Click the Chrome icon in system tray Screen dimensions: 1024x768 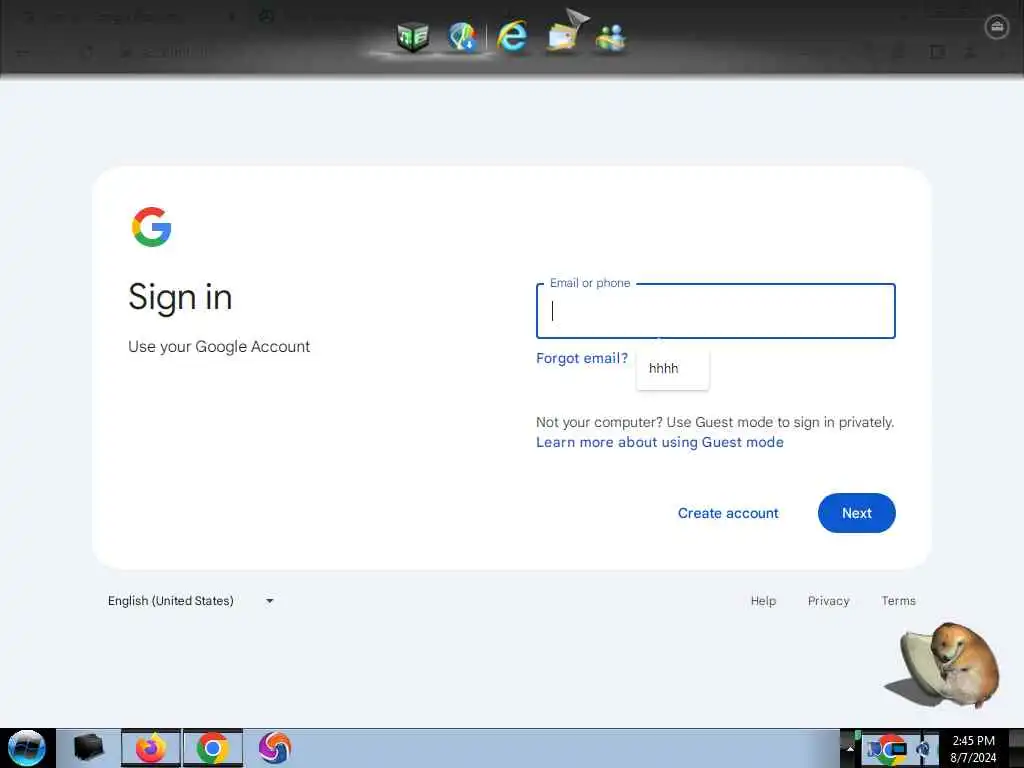click(891, 748)
